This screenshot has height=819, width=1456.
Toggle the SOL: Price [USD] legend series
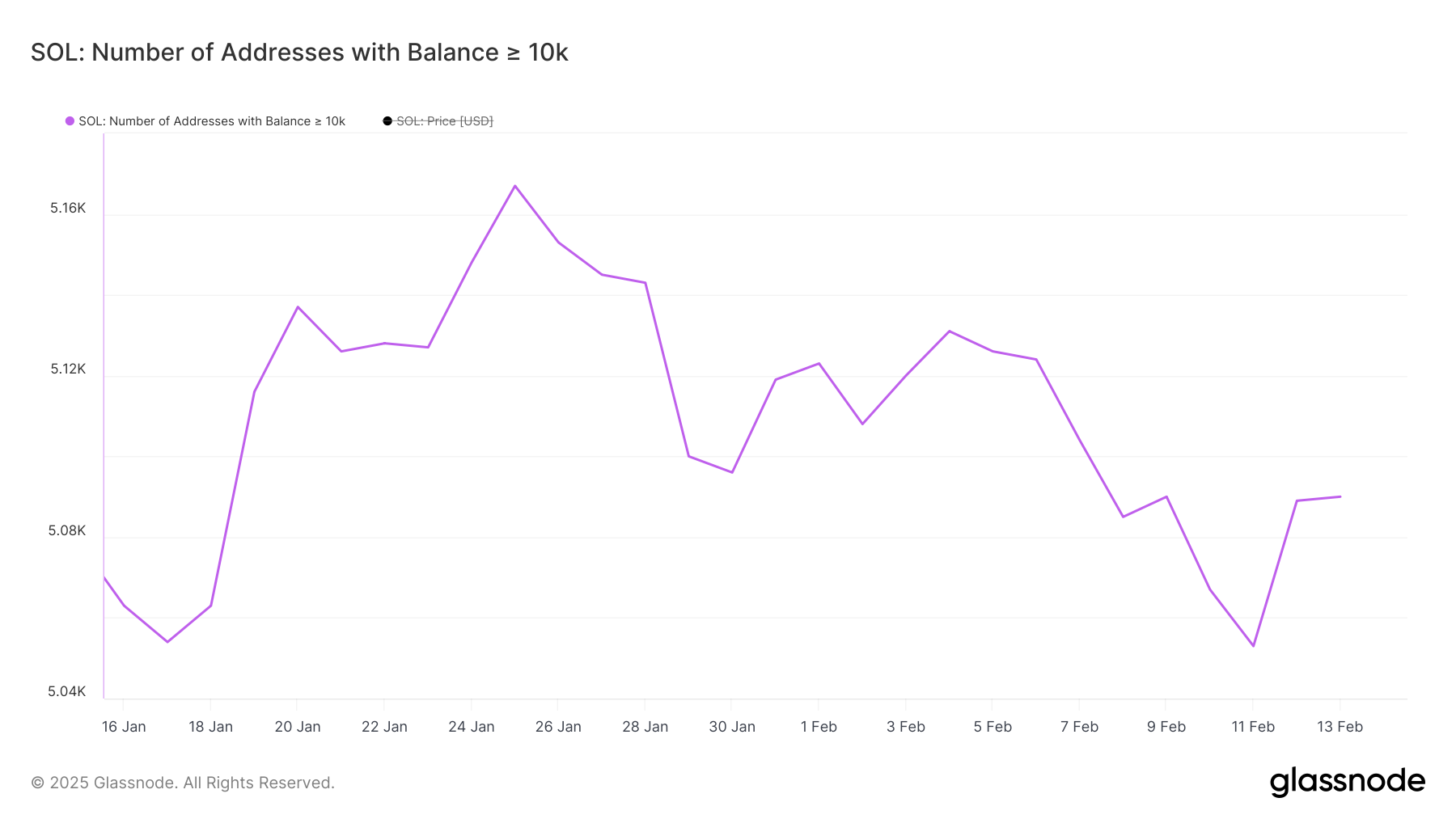point(444,121)
